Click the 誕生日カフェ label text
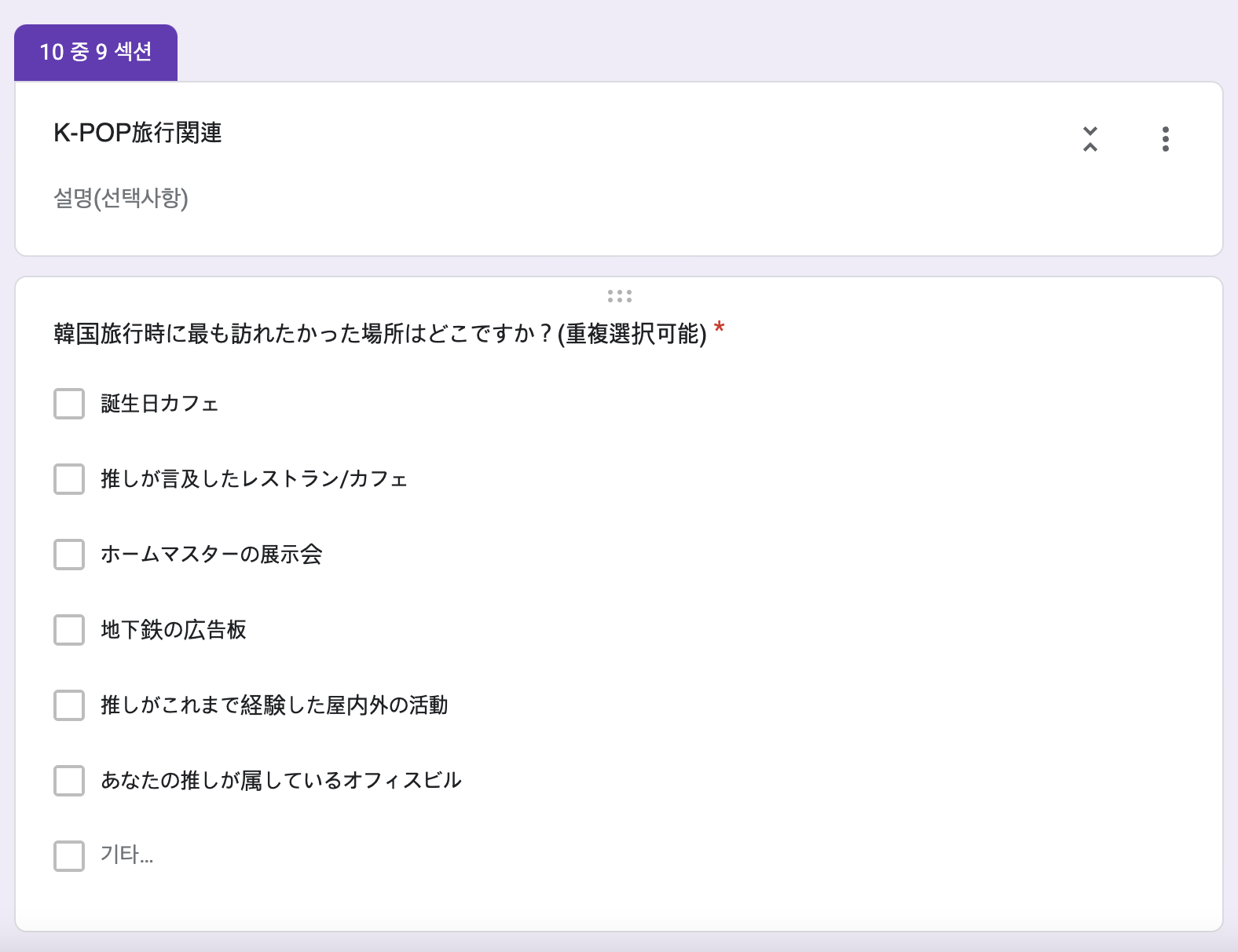Image resolution: width=1238 pixels, height=952 pixels. pos(159,404)
